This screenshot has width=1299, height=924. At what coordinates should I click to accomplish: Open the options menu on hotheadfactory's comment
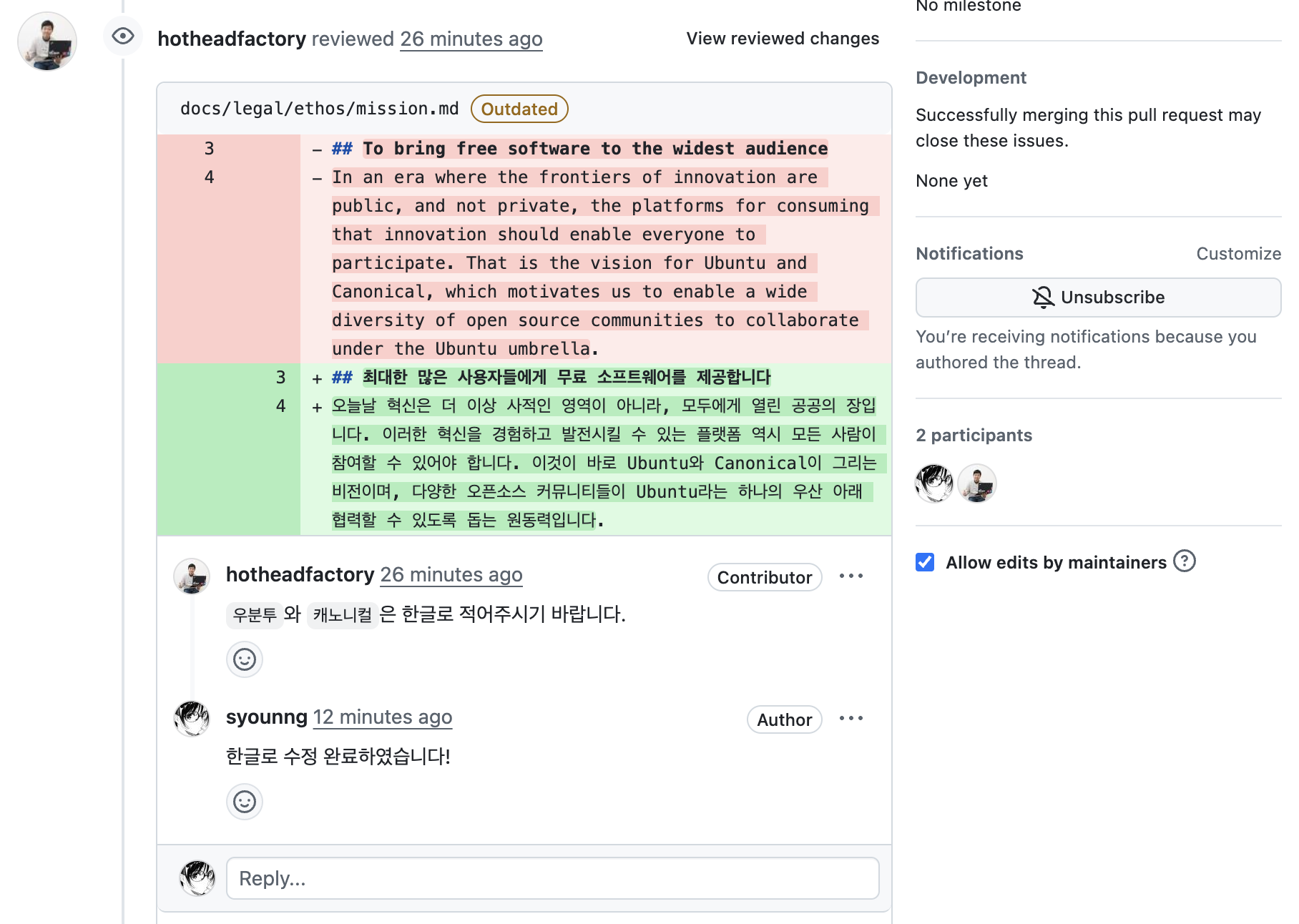[x=851, y=576]
